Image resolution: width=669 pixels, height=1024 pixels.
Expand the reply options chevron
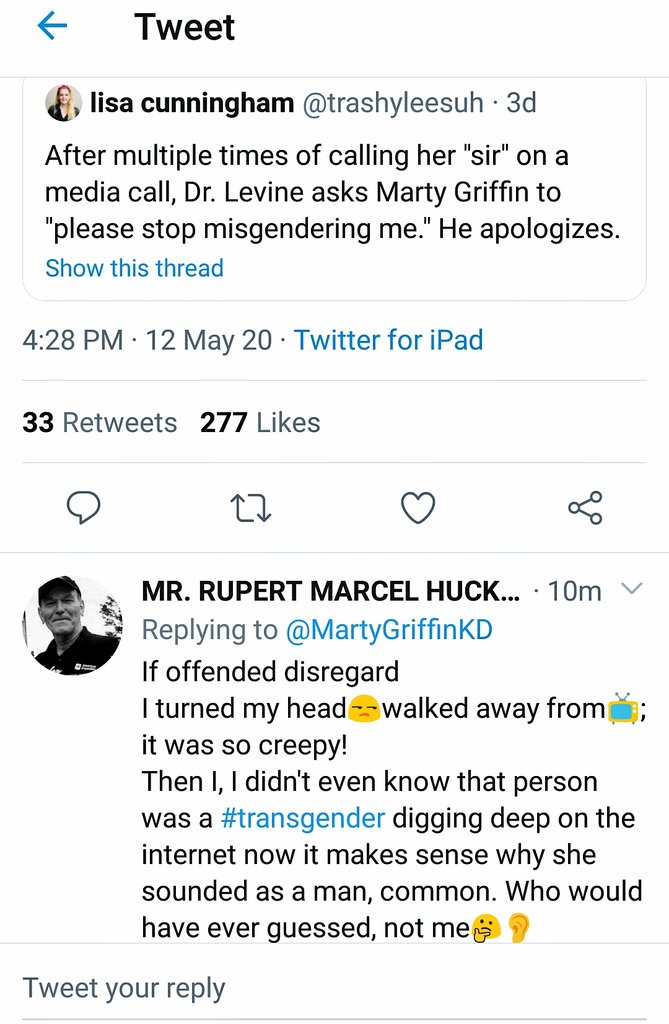click(x=631, y=589)
